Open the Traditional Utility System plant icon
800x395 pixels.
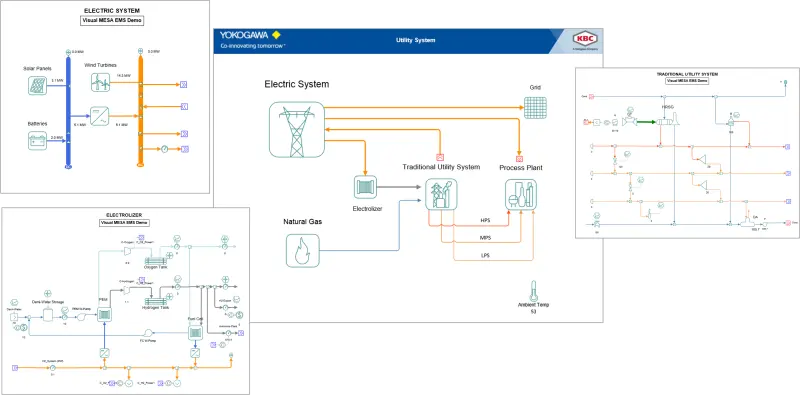(x=441, y=194)
